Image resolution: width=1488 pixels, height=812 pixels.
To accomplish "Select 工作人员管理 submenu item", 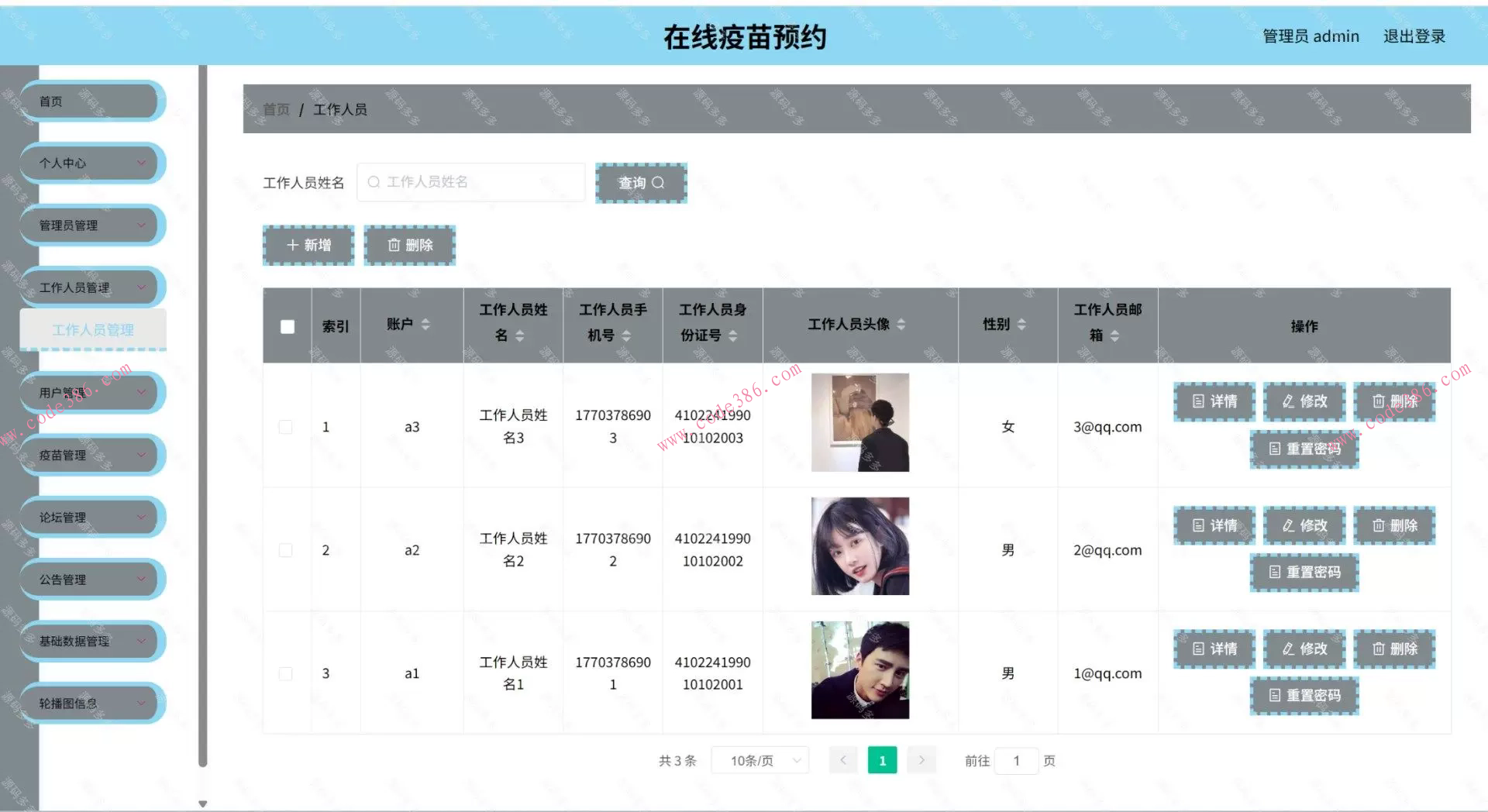I will (x=93, y=330).
